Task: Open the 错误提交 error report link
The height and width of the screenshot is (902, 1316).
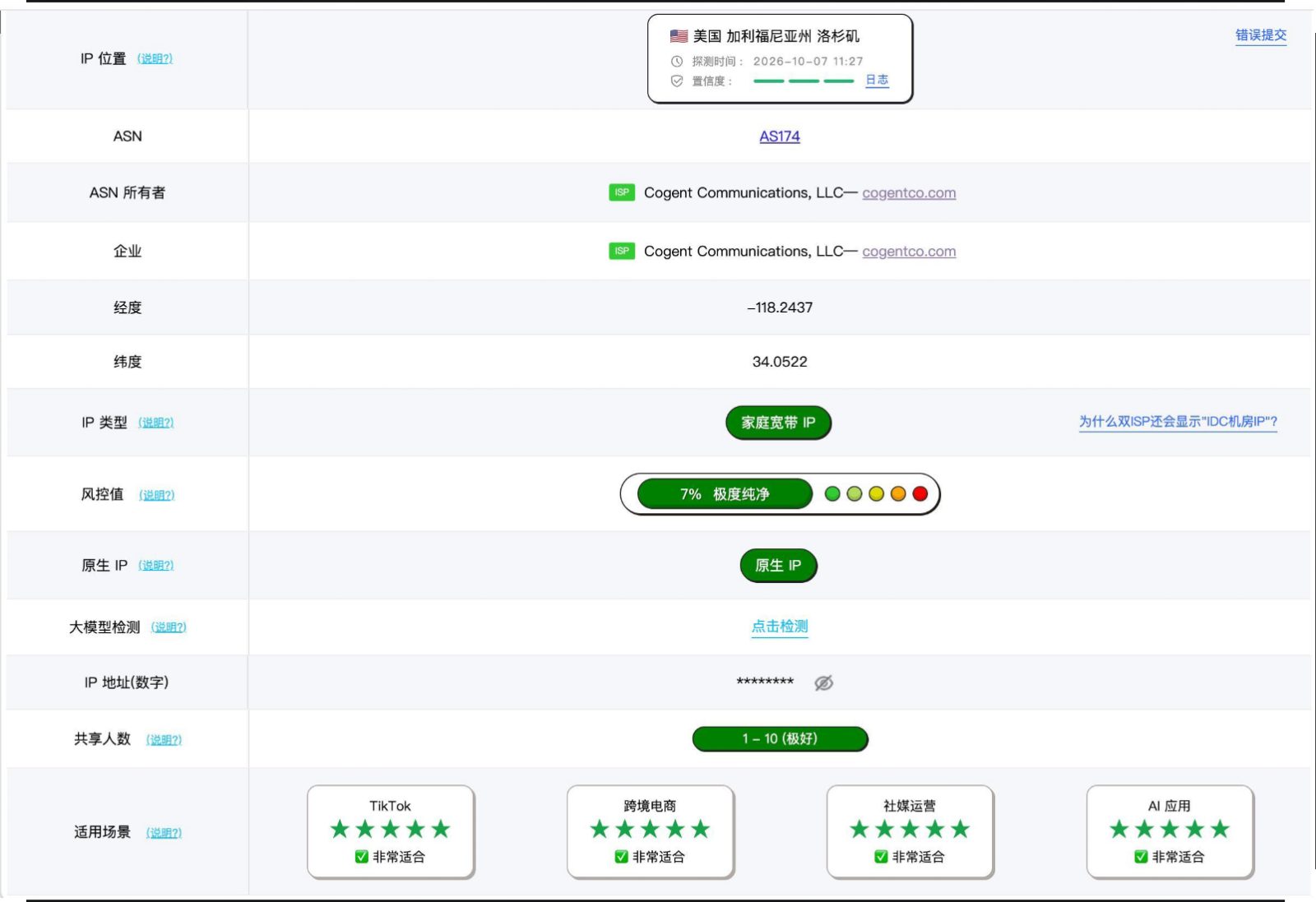Action: tap(1261, 35)
